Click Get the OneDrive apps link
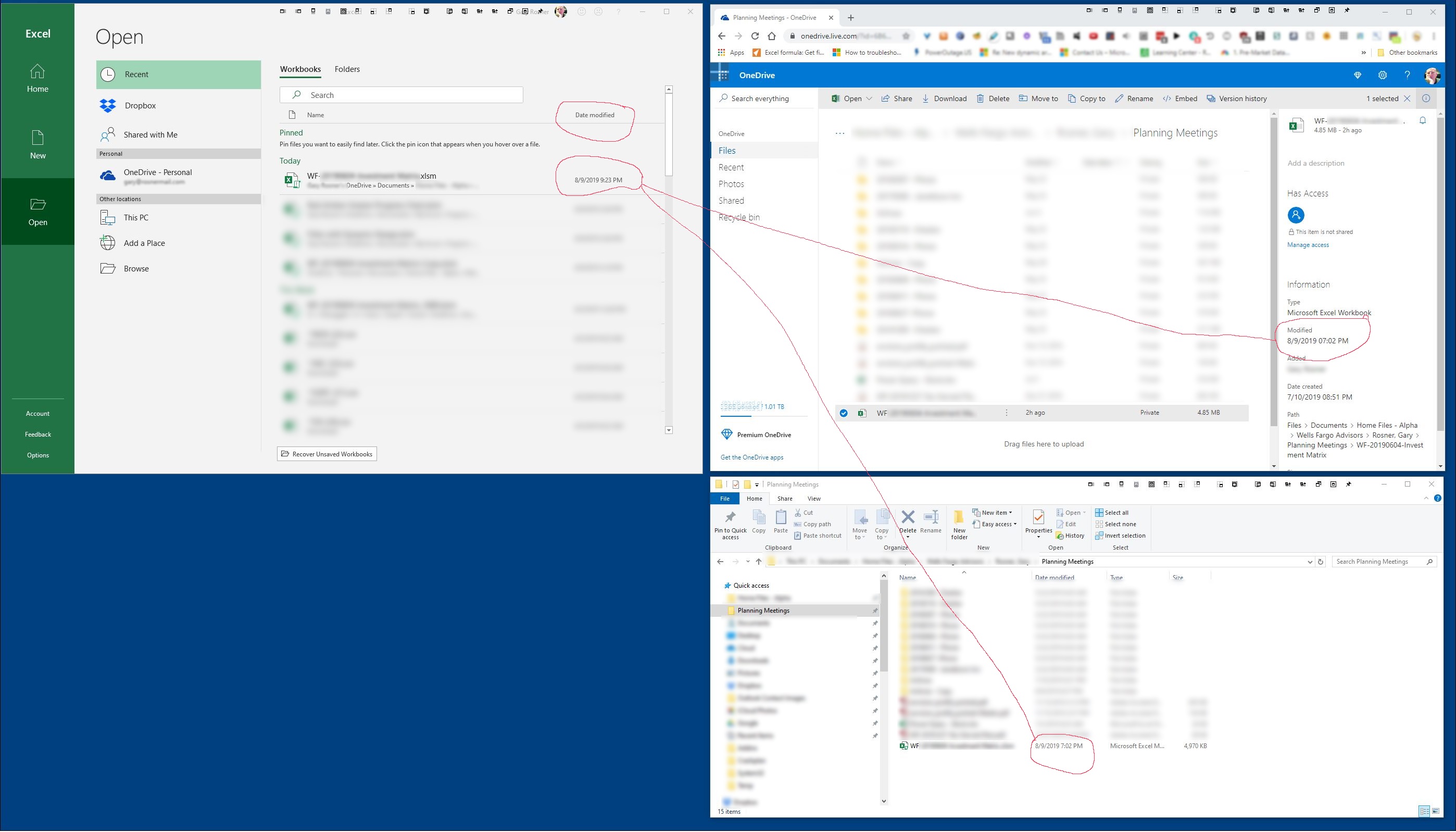This screenshot has height=832, width=1456. tap(752, 458)
